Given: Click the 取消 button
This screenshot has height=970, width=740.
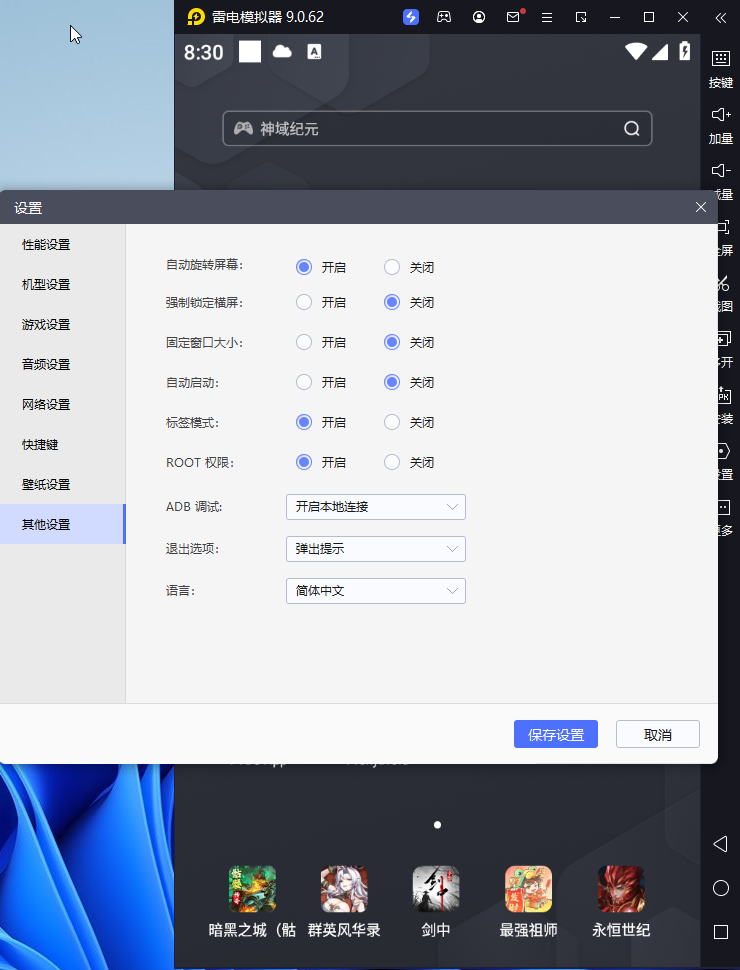Looking at the screenshot, I should tap(658, 734).
